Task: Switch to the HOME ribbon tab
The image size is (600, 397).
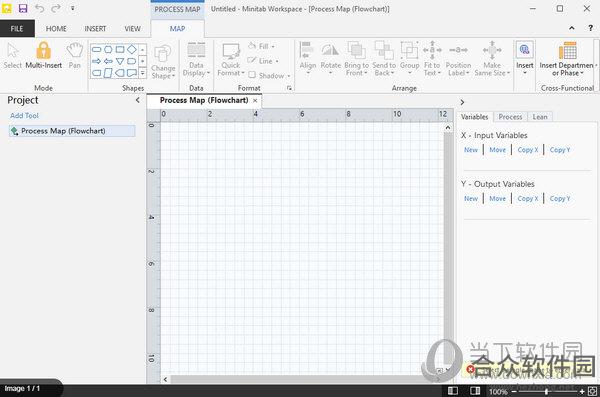Action: pos(56,28)
